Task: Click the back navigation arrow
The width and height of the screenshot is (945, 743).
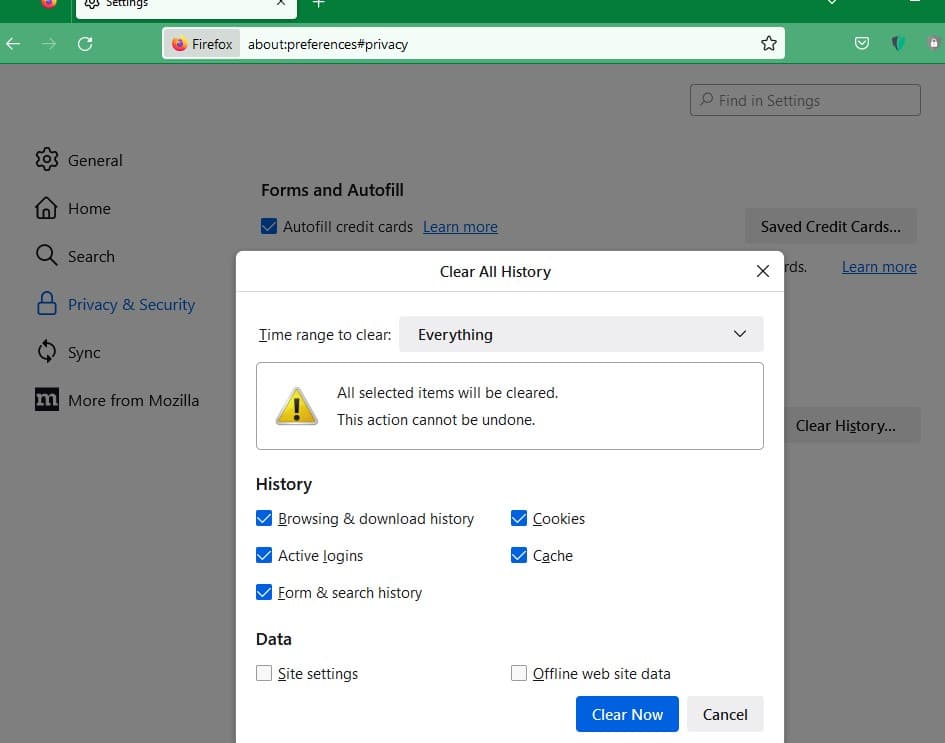Action: point(13,44)
